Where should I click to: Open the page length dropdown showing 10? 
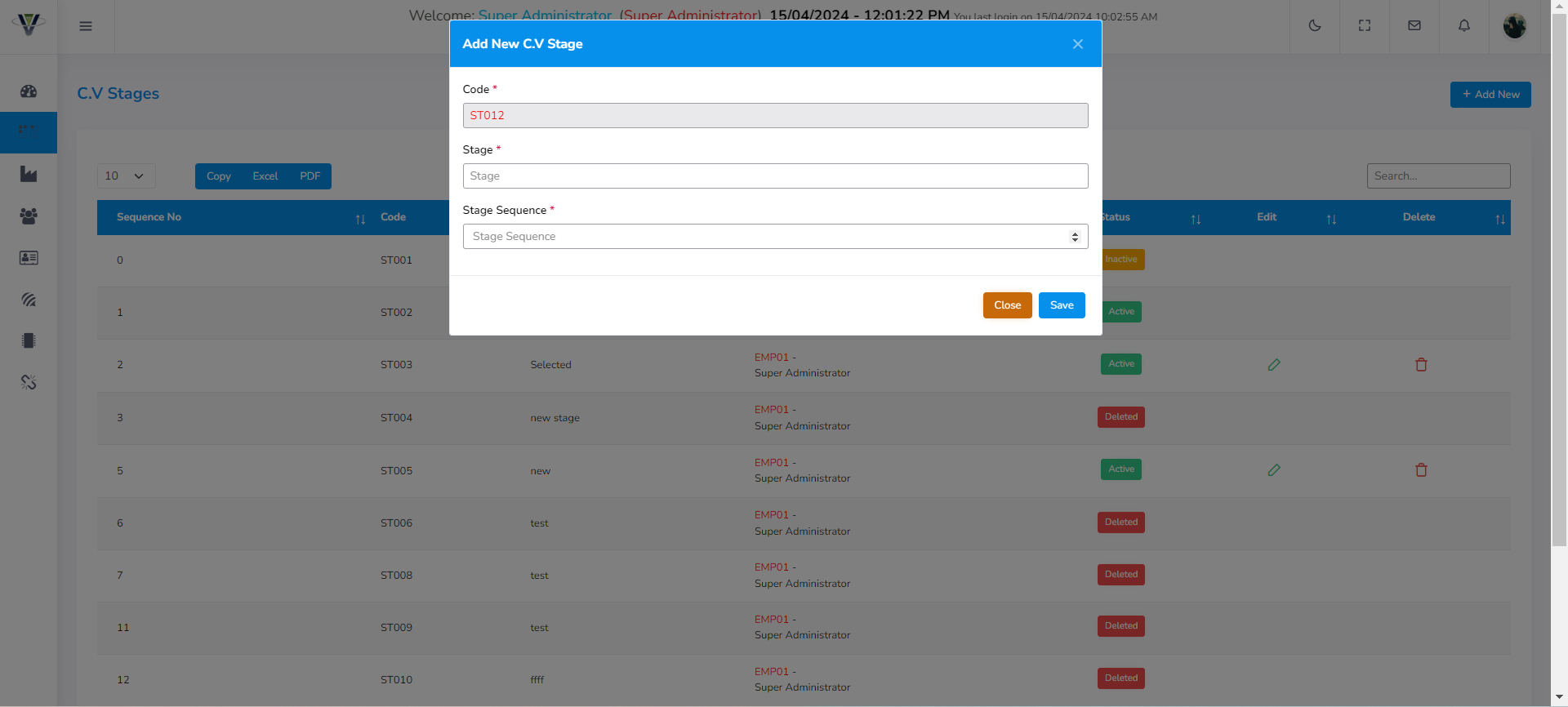click(126, 176)
